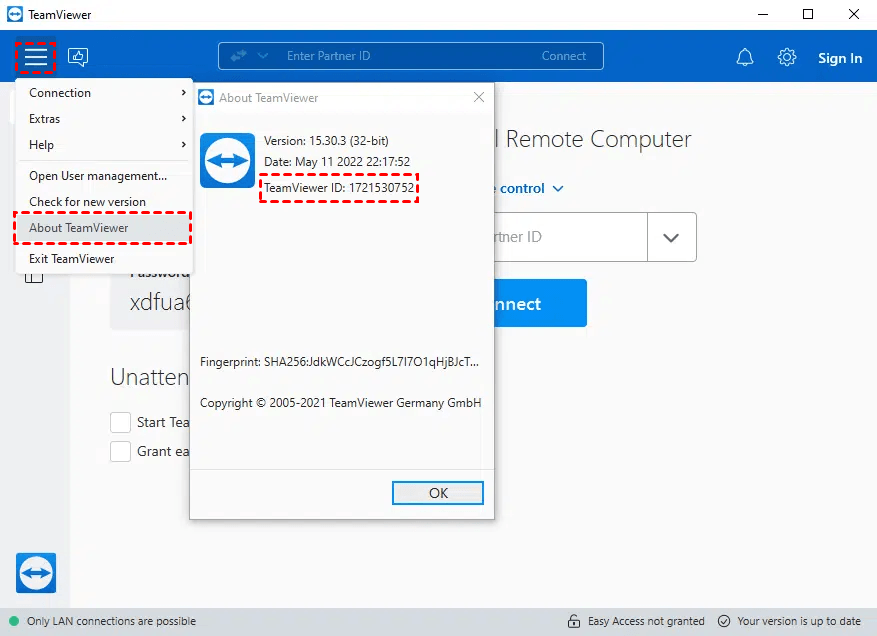Click the Sign In link
Image resolution: width=877 pixels, height=636 pixels.
pos(840,58)
